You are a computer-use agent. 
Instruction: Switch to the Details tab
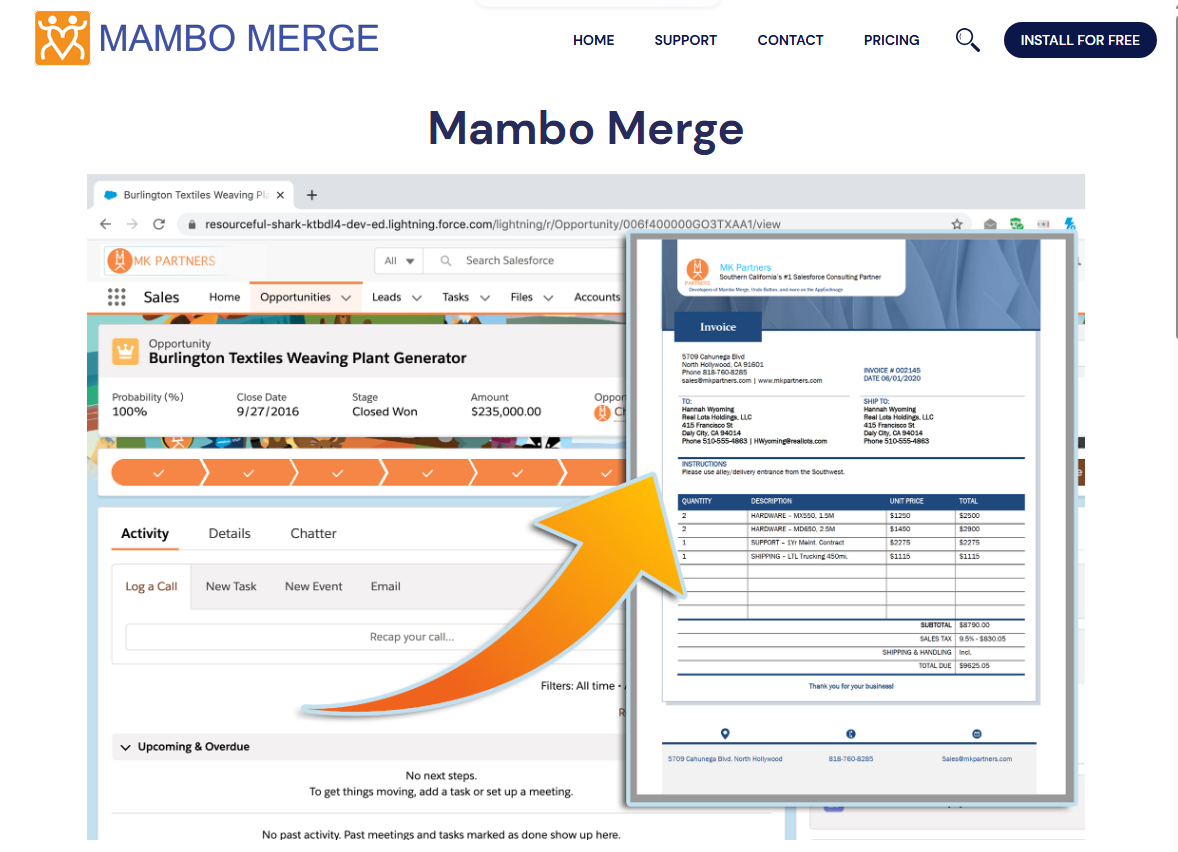click(229, 533)
